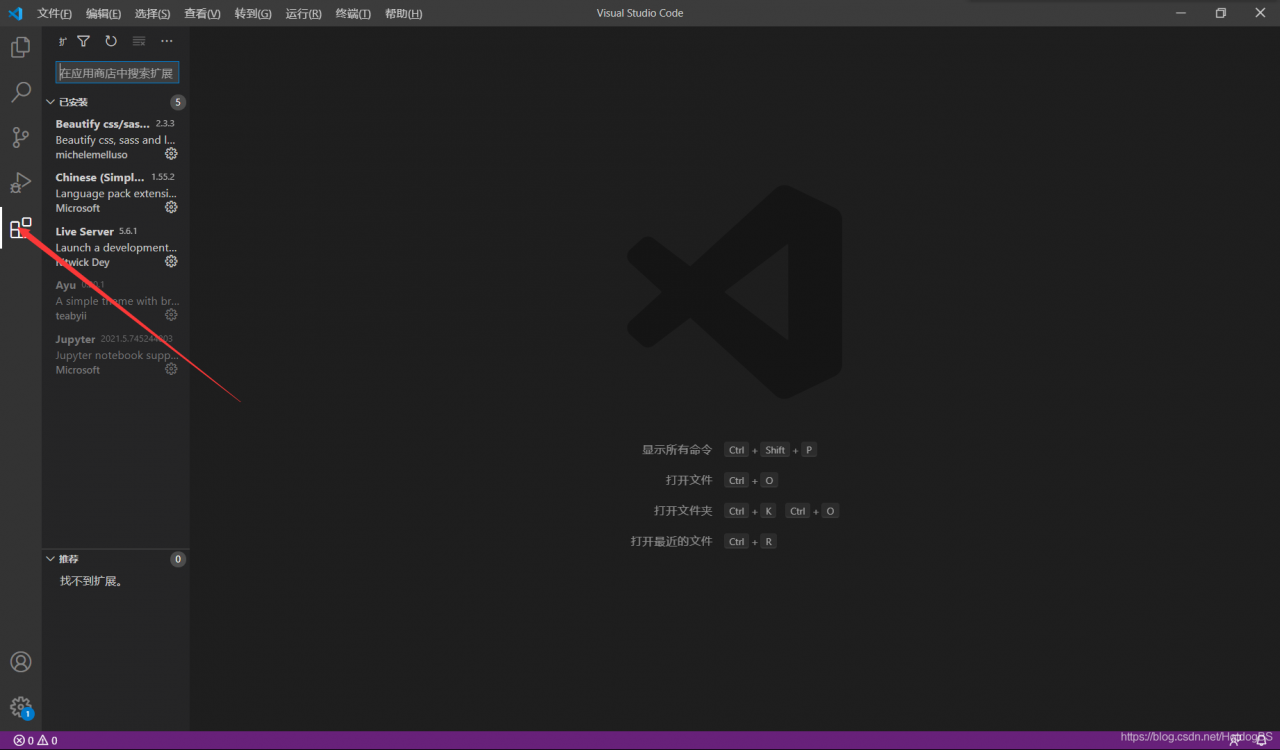Click the 找不到扩展。 message
This screenshot has height=750, width=1280.
pos(91,581)
